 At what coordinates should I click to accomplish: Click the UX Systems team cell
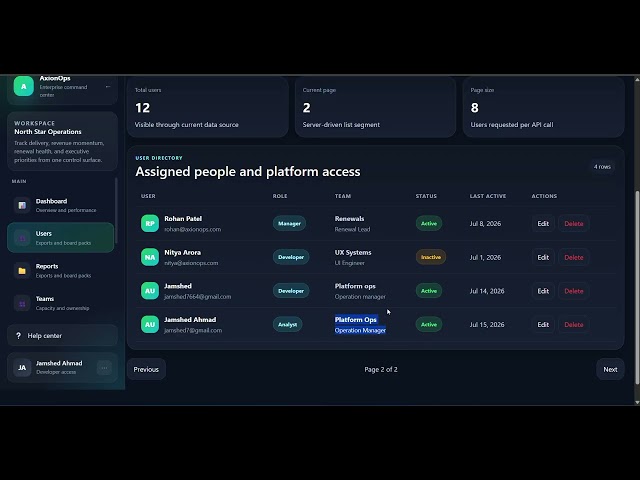pyautogui.click(x=353, y=257)
